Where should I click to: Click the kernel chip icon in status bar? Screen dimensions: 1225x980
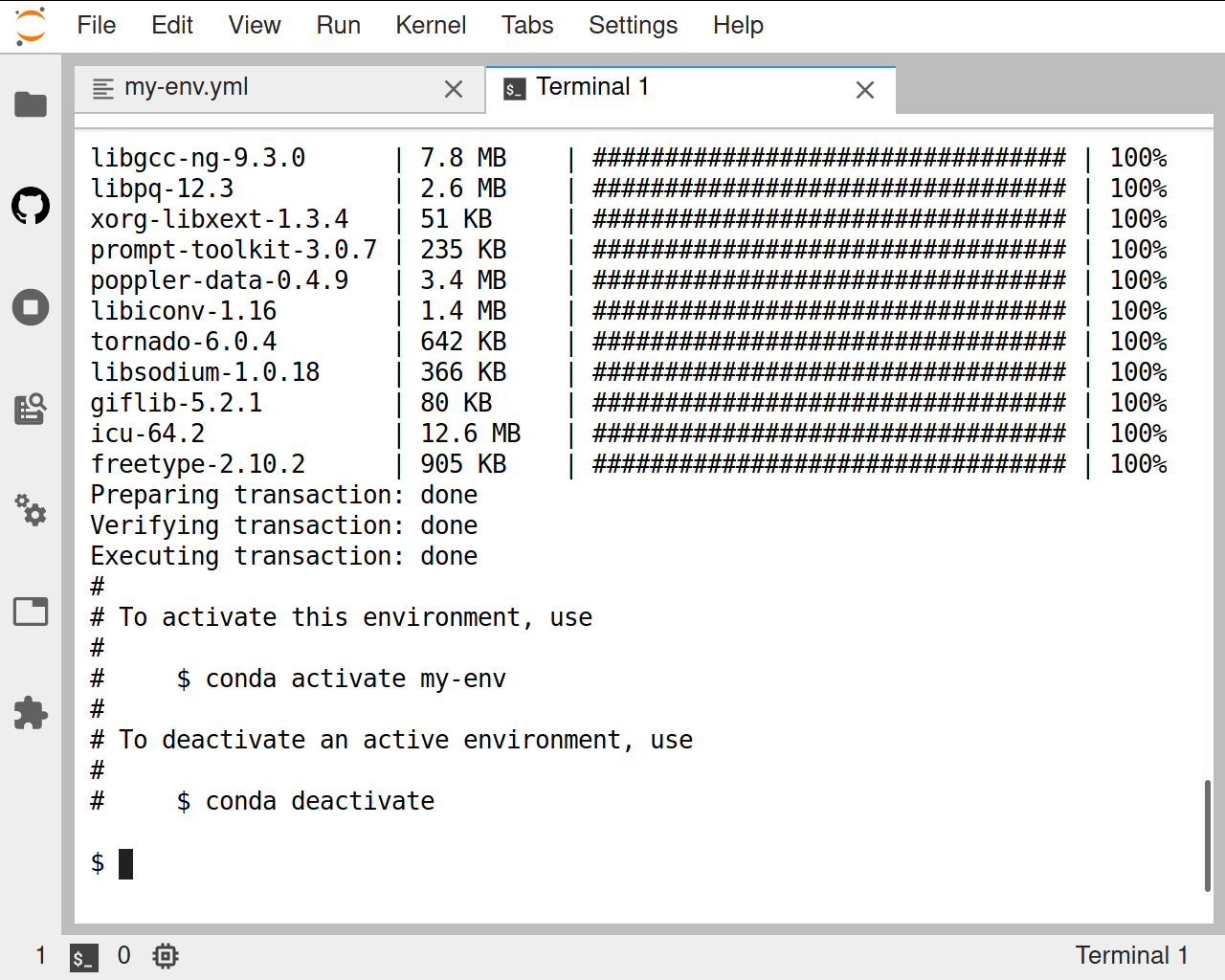165,955
